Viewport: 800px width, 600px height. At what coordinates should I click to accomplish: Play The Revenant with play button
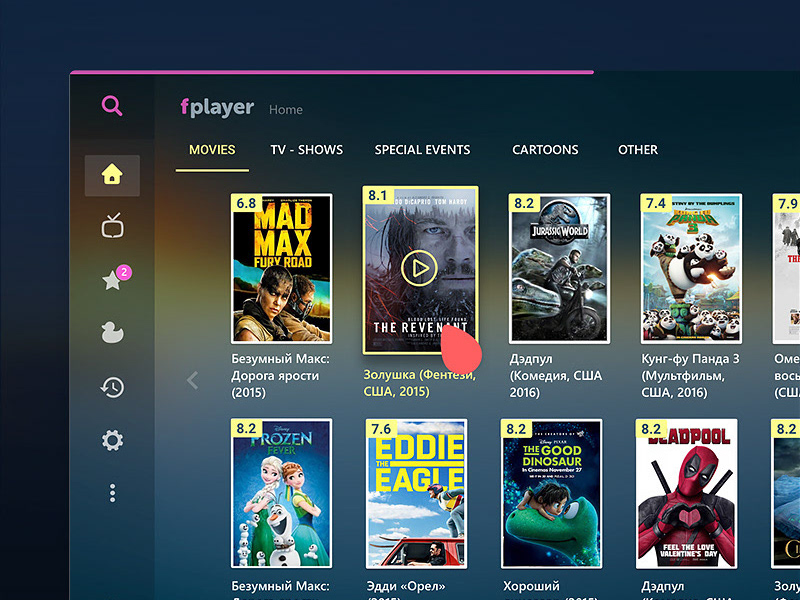[419, 267]
